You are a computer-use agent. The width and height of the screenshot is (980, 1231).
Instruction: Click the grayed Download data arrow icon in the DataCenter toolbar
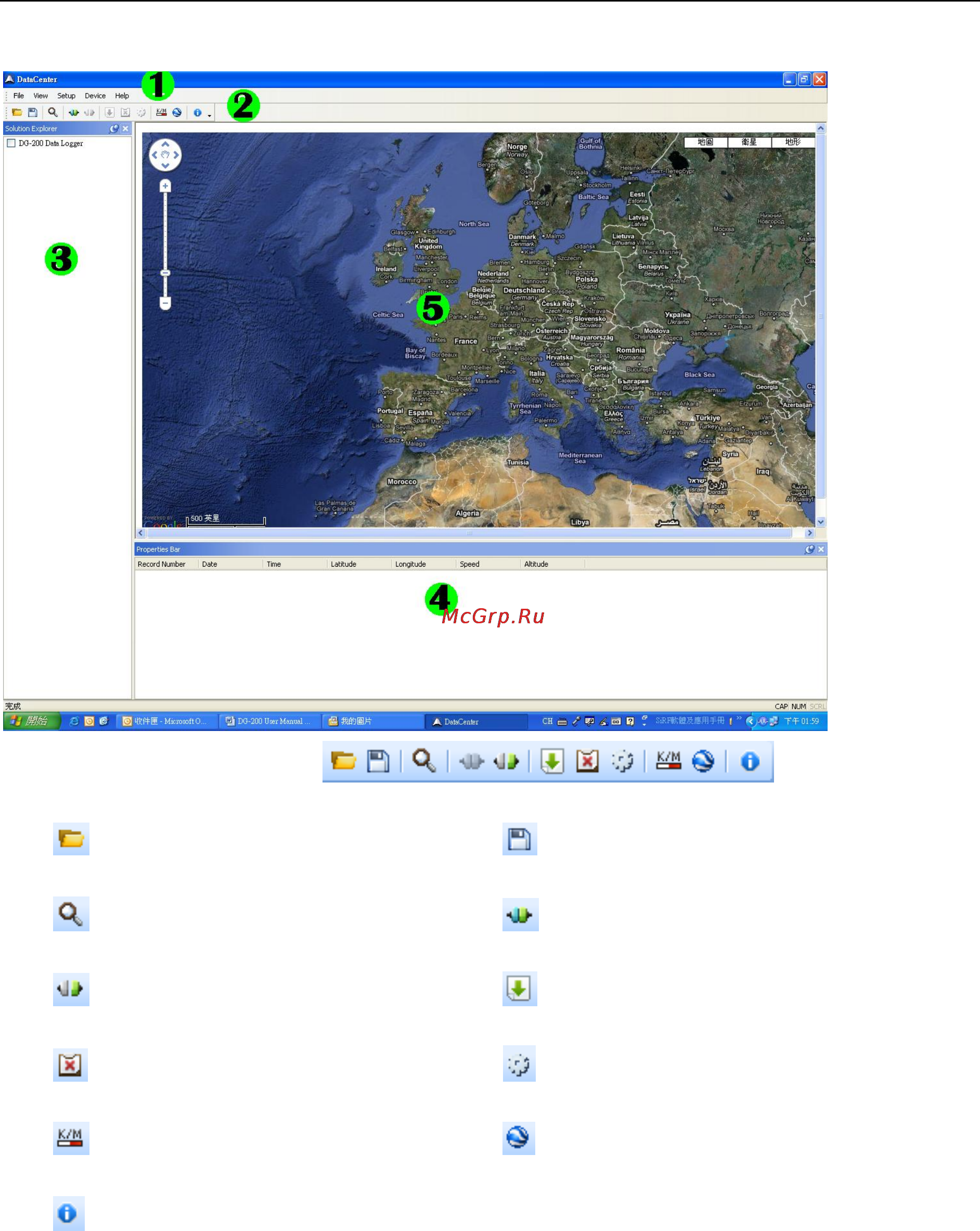109,112
